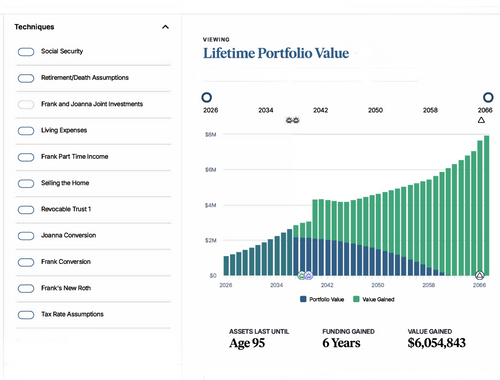Click the Revocable Trust 1 label
500x380 pixels.
point(66,209)
